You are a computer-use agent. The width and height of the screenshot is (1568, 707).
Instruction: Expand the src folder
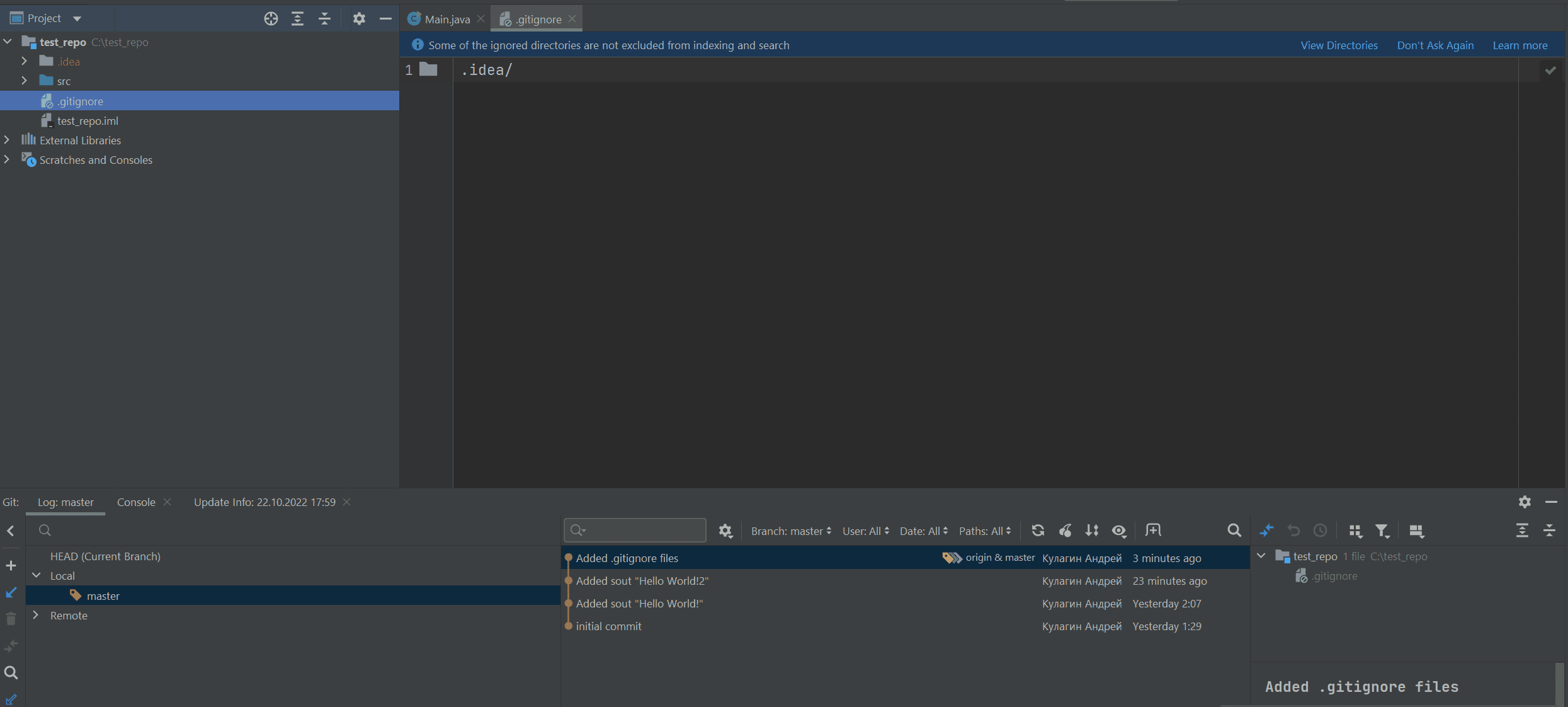click(24, 81)
